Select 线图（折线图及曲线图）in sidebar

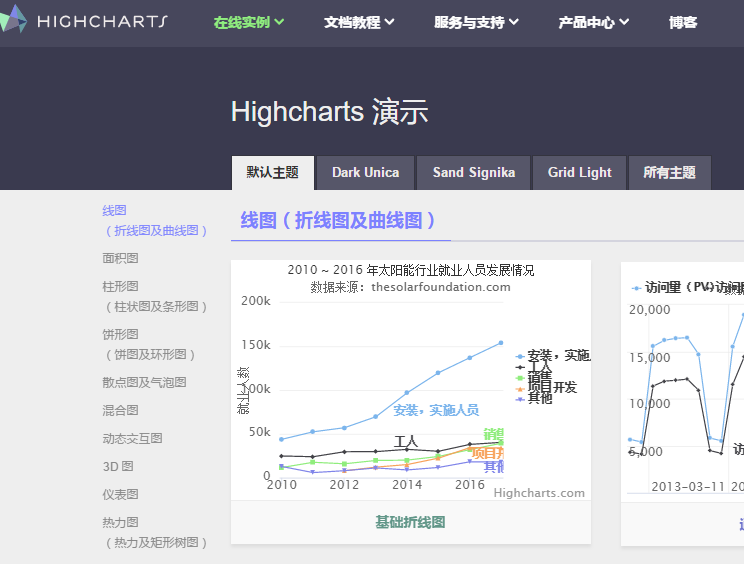(x=155, y=221)
